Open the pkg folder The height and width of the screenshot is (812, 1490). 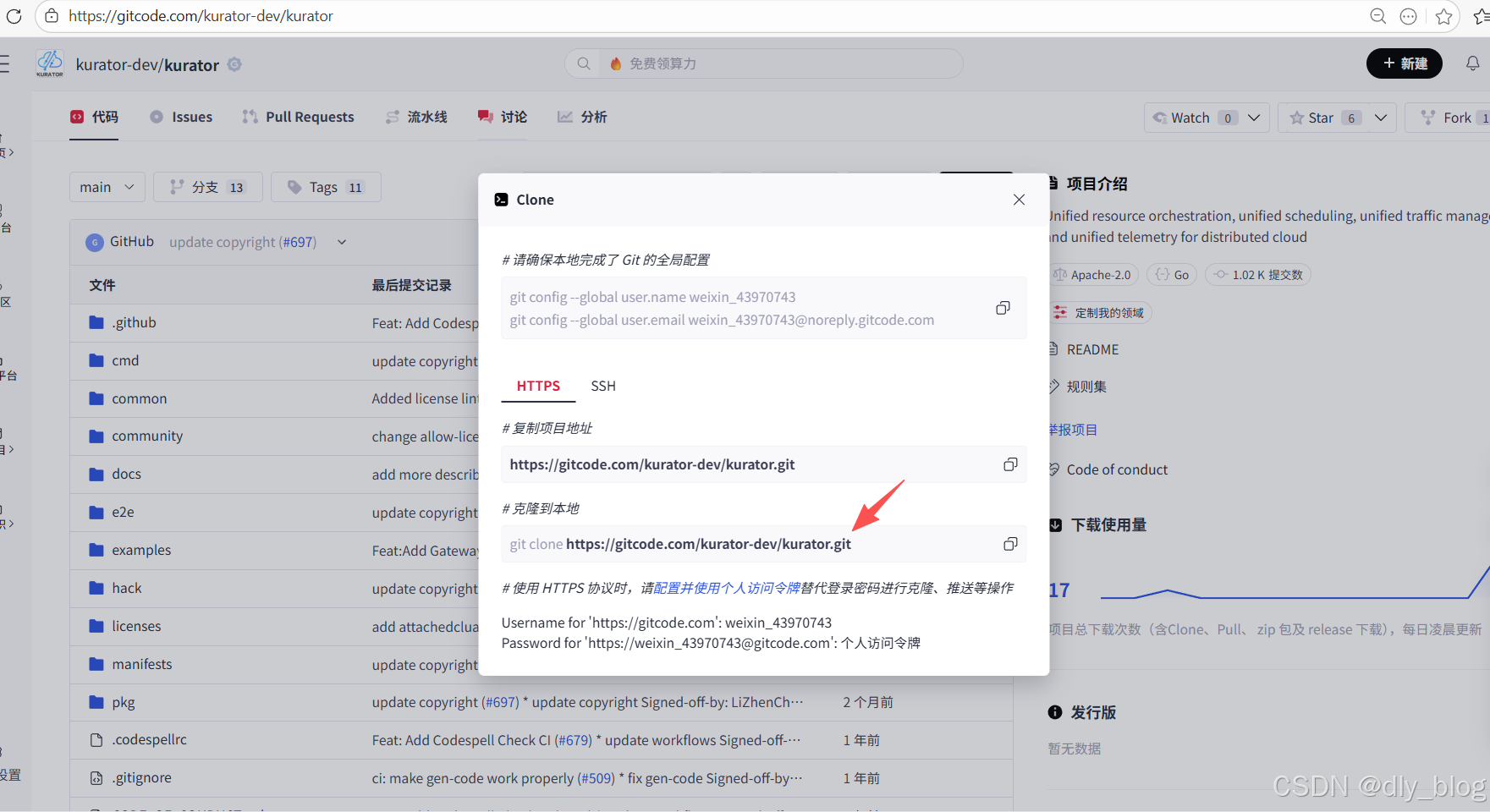click(x=124, y=702)
